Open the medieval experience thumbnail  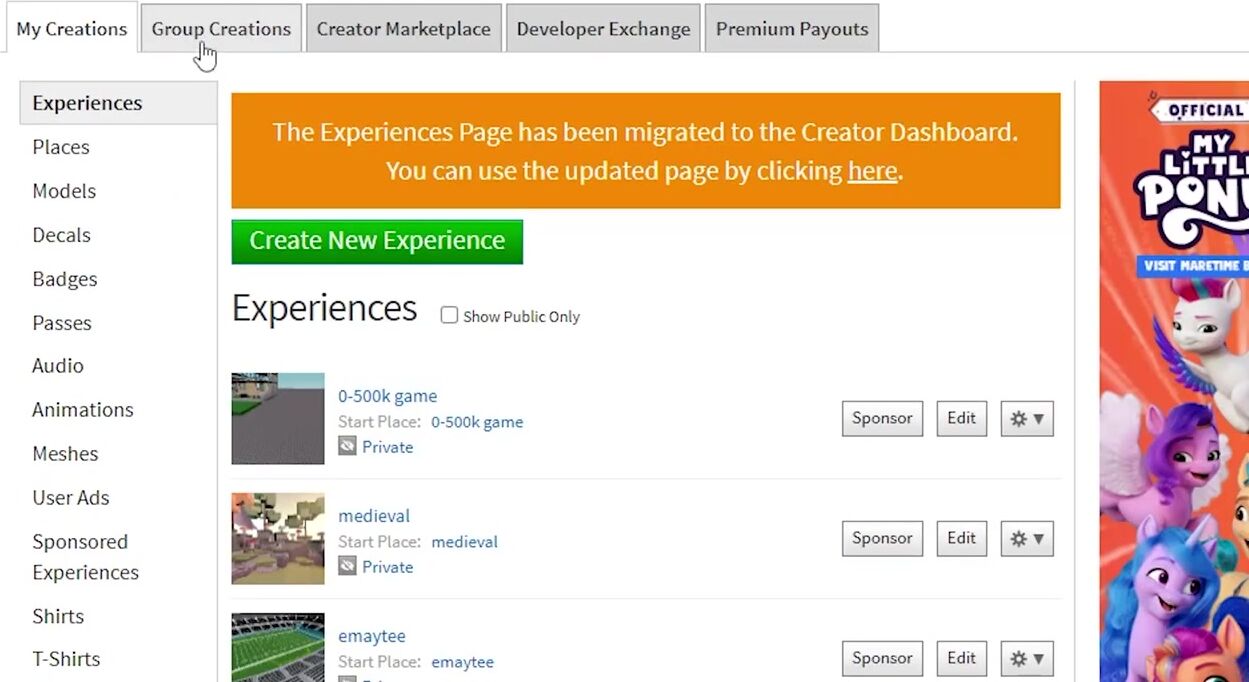[278, 538]
